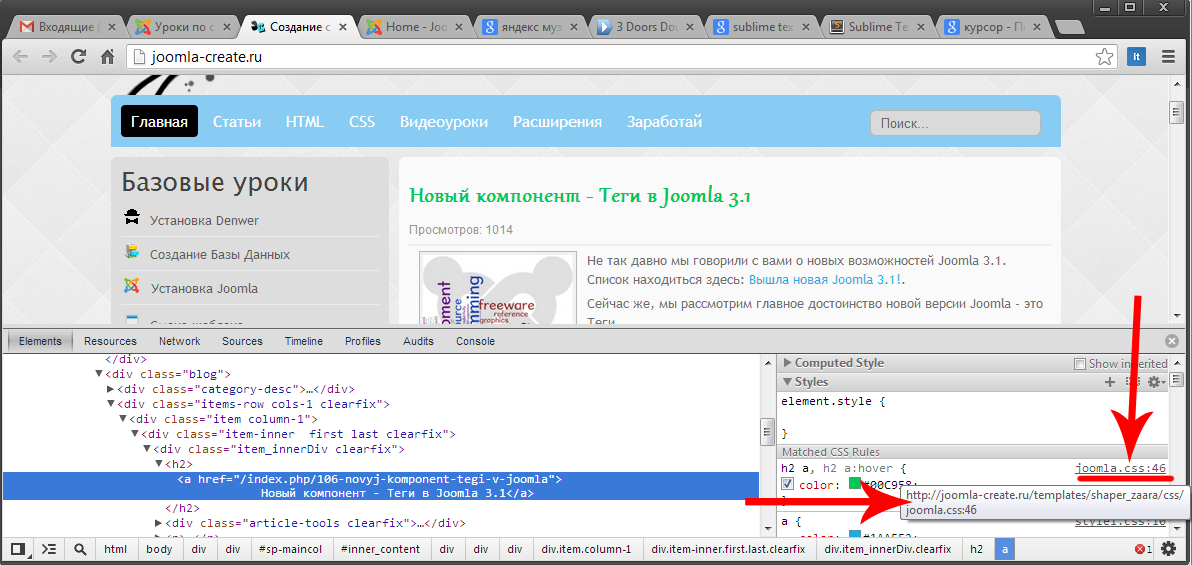Collapse the div class blog node
Image resolution: width=1192 pixels, height=565 pixels.
(x=98, y=374)
